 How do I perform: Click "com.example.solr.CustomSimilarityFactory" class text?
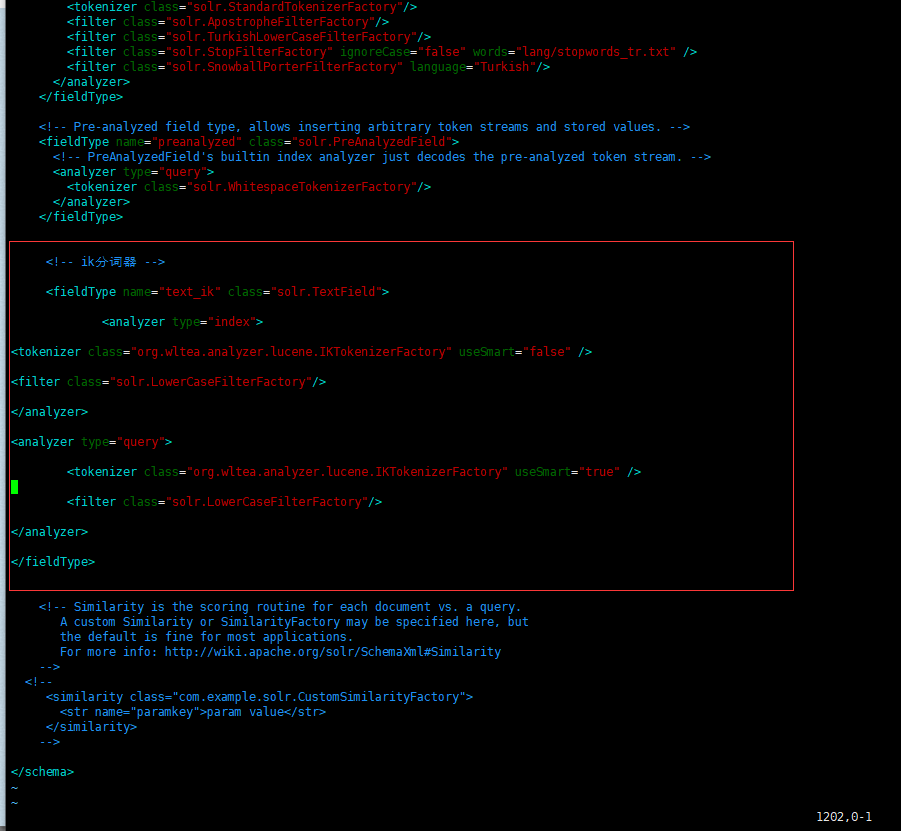click(319, 697)
